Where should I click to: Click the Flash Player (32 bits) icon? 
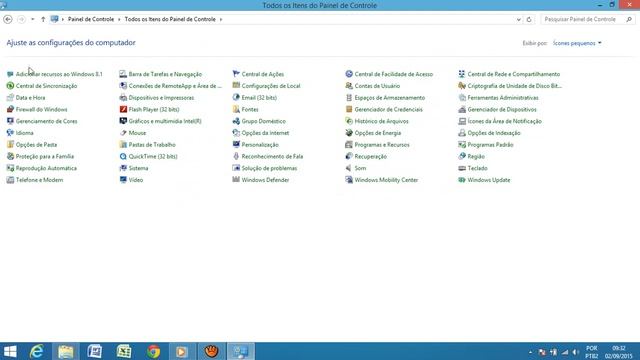point(123,109)
